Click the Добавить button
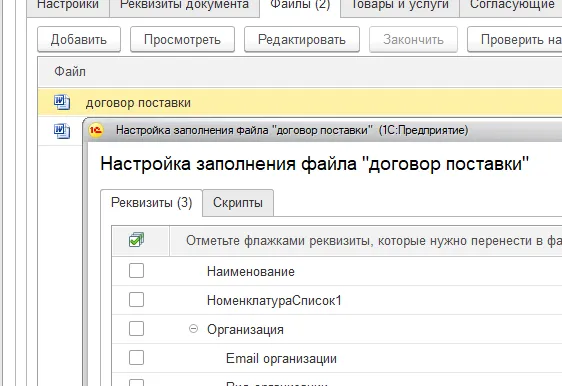The image size is (562, 386). tap(79, 39)
